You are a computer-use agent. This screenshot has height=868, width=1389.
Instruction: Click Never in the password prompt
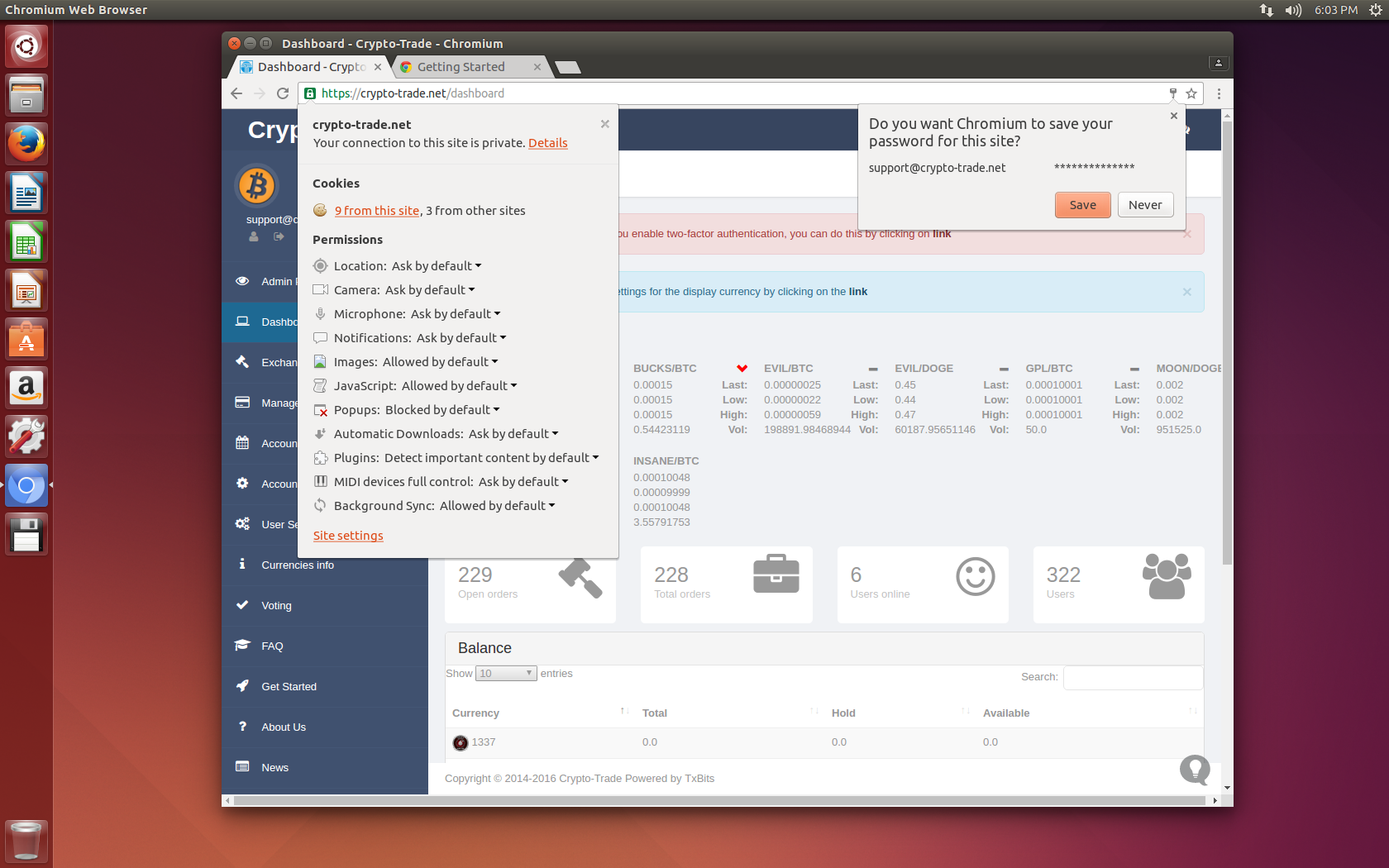tap(1146, 205)
